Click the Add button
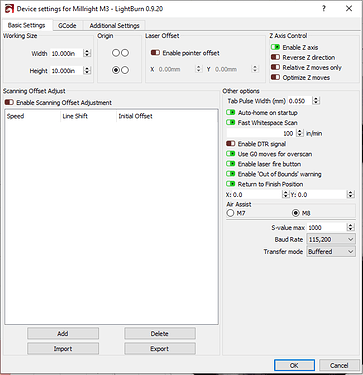 63,333
